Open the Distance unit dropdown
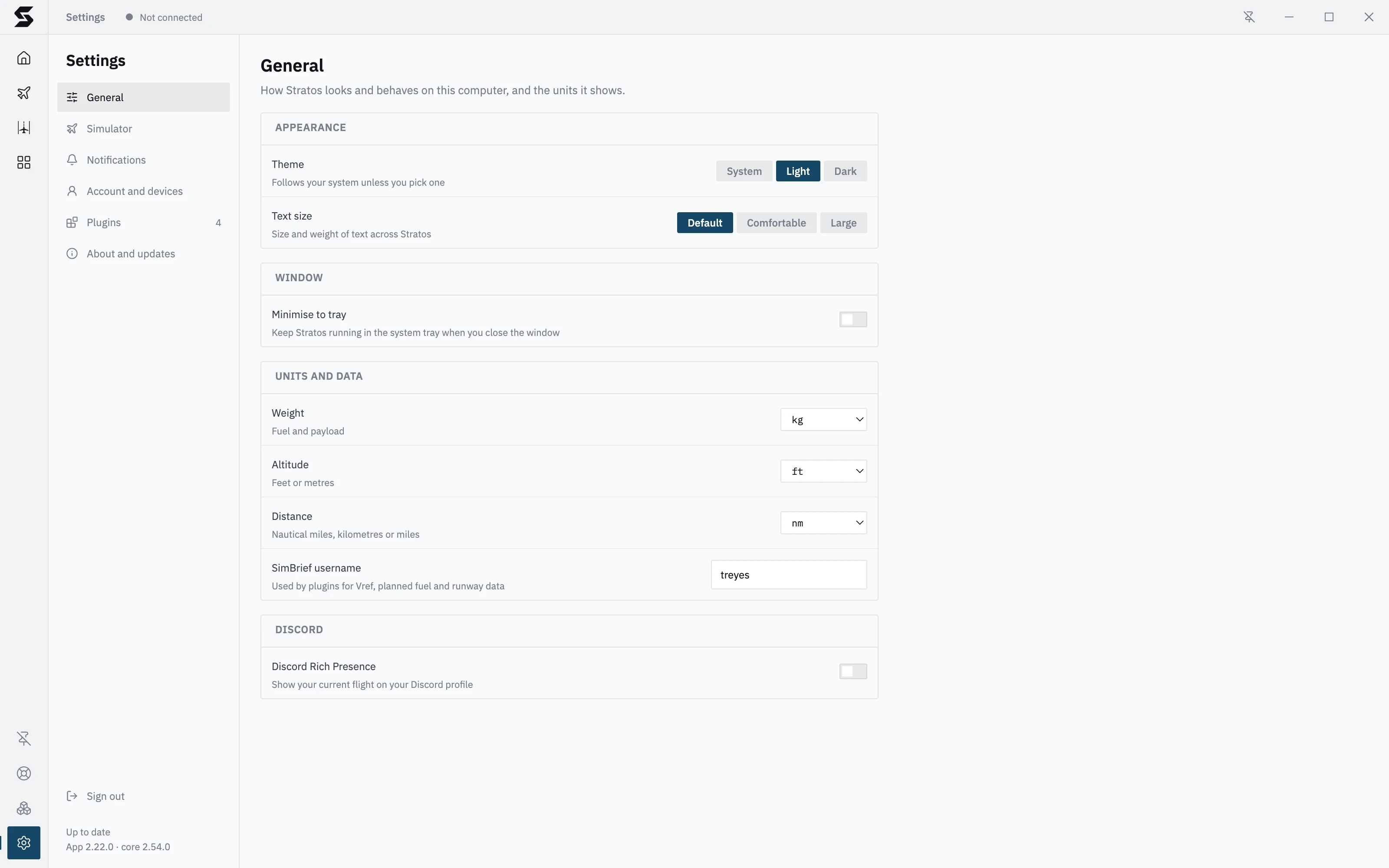The width and height of the screenshot is (1389, 868). pyautogui.click(x=823, y=523)
